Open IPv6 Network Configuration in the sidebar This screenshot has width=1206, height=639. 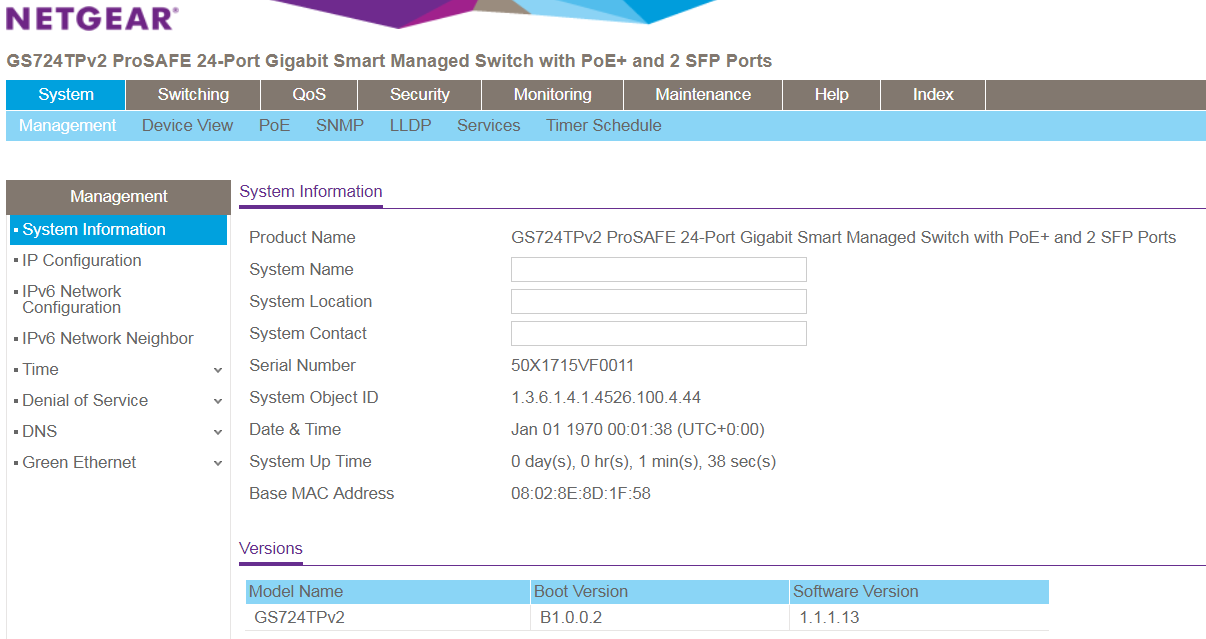point(72,299)
